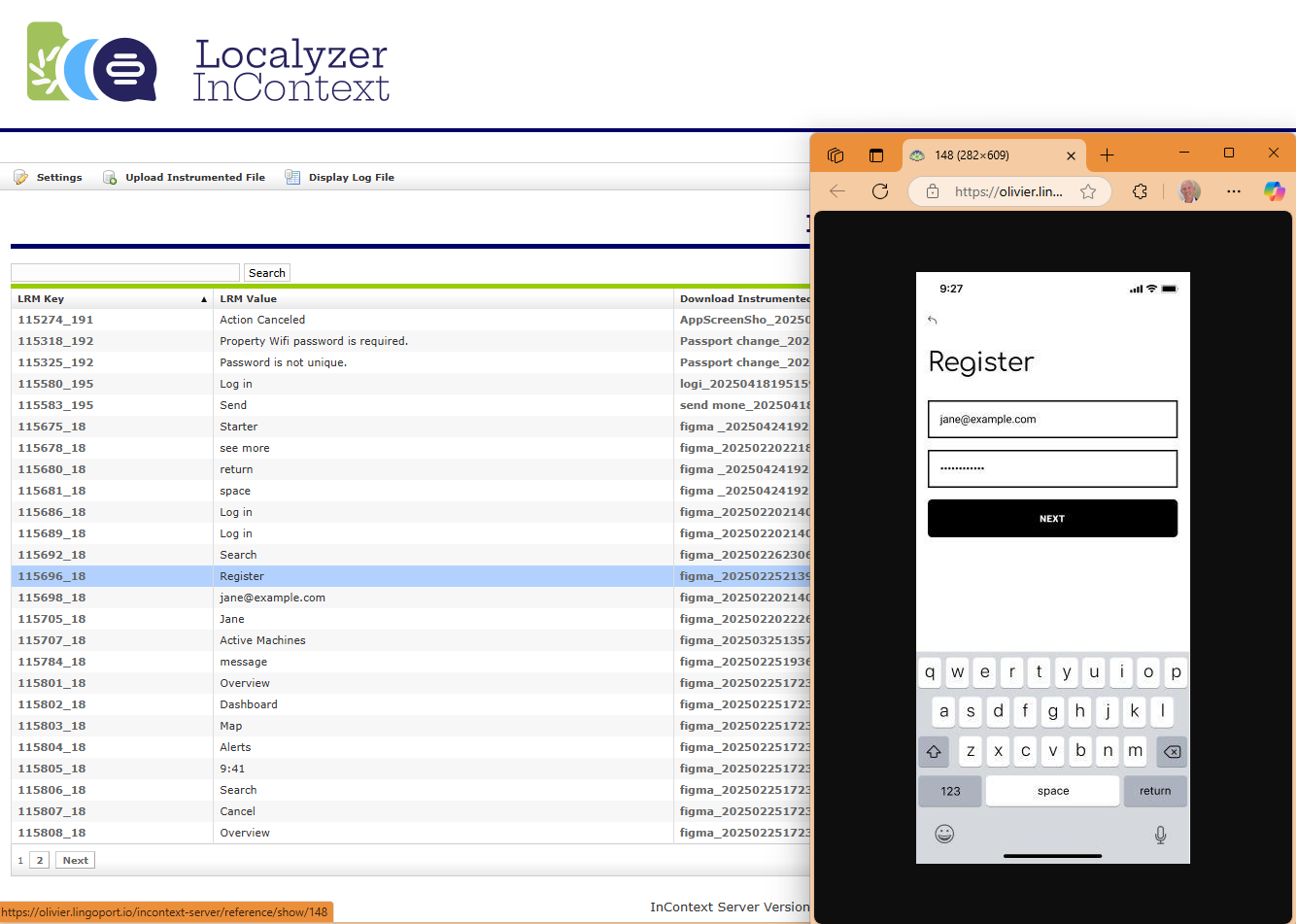Click the Search button
This screenshot has height=924, width=1296.
pyautogui.click(x=266, y=273)
